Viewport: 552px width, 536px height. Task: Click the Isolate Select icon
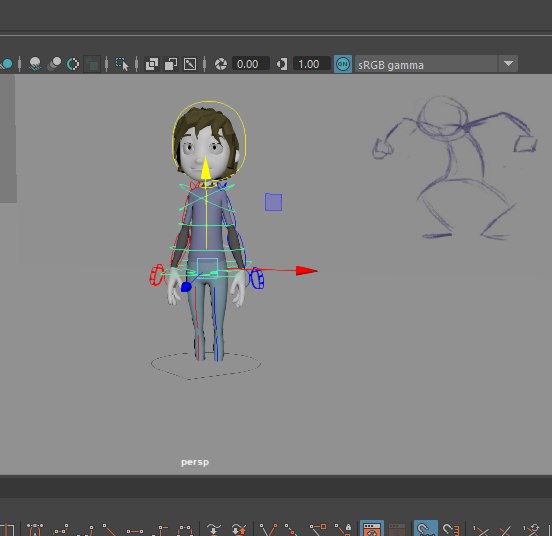(122, 64)
